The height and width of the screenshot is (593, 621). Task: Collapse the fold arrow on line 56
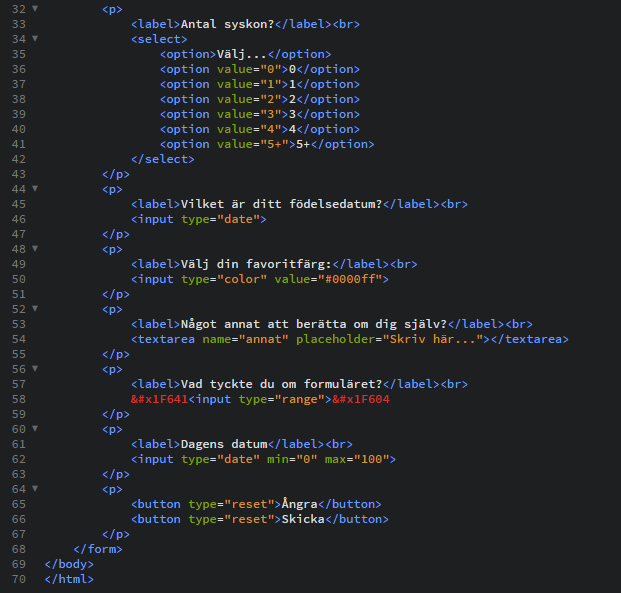point(35,368)
